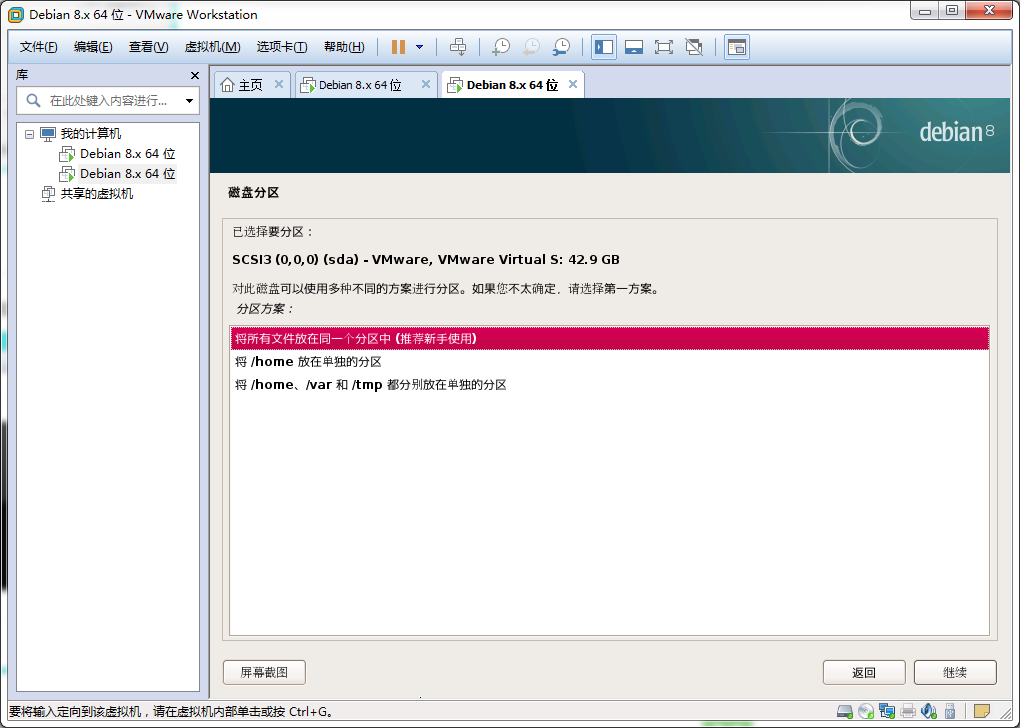Open the 文件(F) menu

(38, 47)
